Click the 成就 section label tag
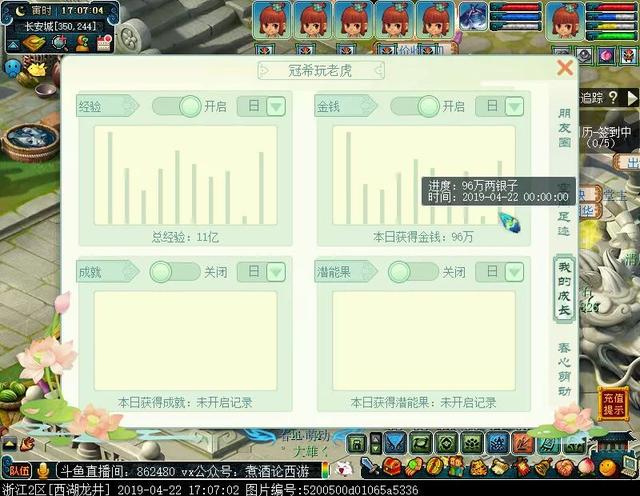640x496 pixels. coord(108,272)
